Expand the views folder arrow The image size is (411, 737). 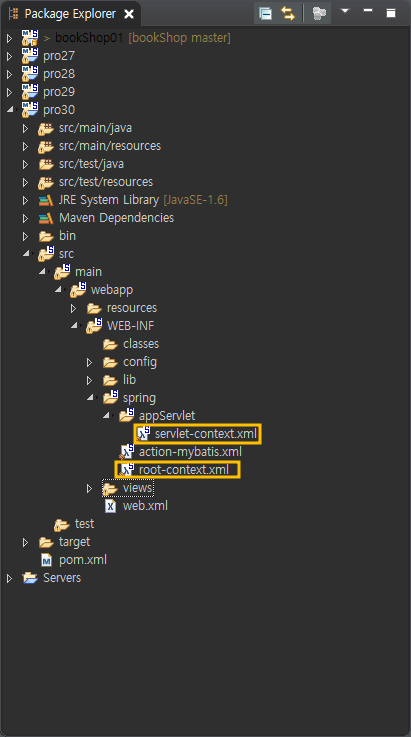pyautogui.click(x=89, y=488)
